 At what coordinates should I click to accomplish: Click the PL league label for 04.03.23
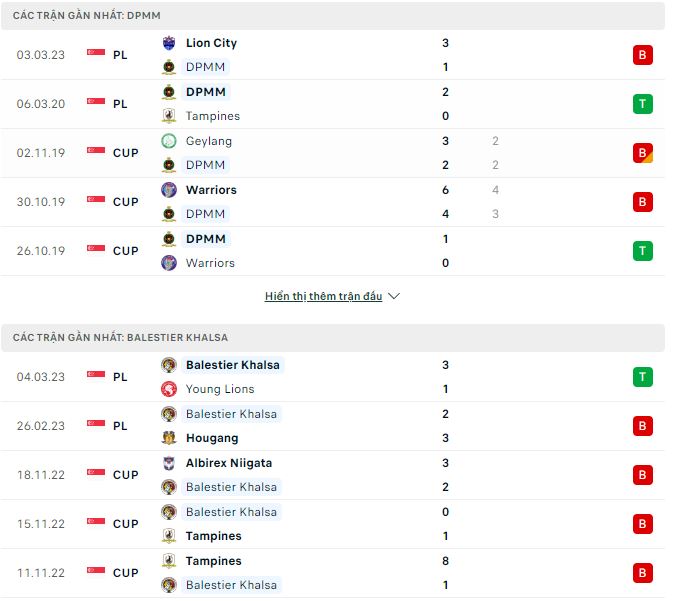120,377
